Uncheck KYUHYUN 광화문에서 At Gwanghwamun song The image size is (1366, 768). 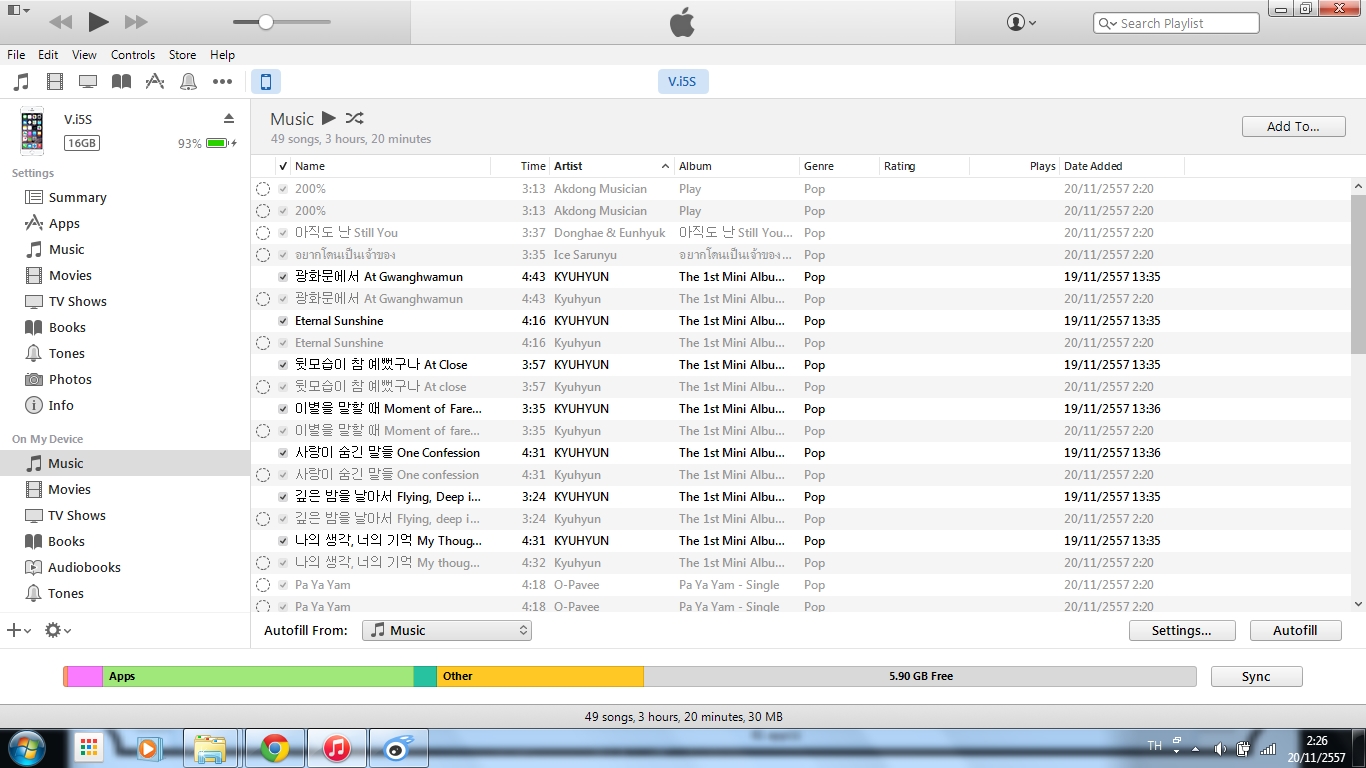click(x=283, y=277)
